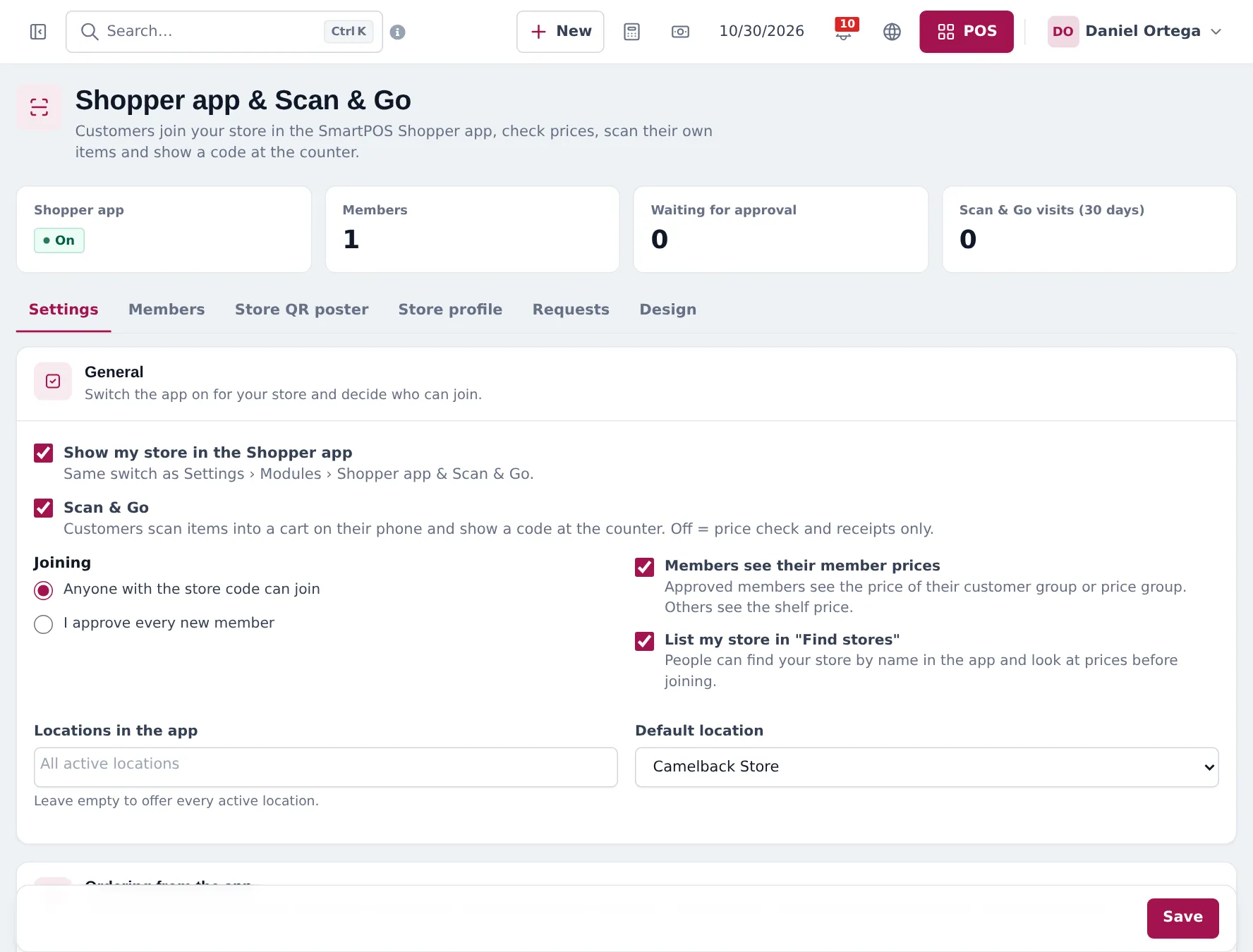Save the settings
The height and width of the screenshot is (952, 1253).
(x=1182, y=917)
